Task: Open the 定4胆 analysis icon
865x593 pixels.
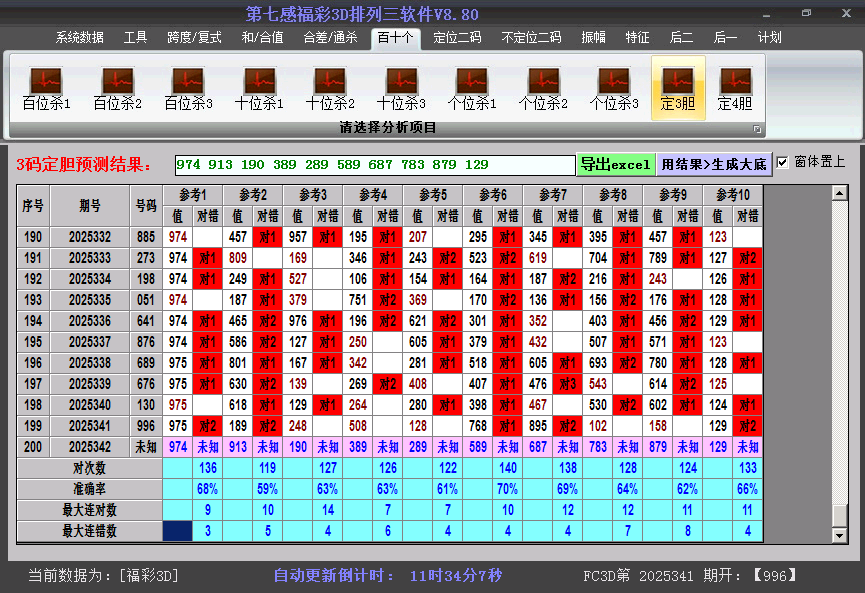Action: coord(735,88)
